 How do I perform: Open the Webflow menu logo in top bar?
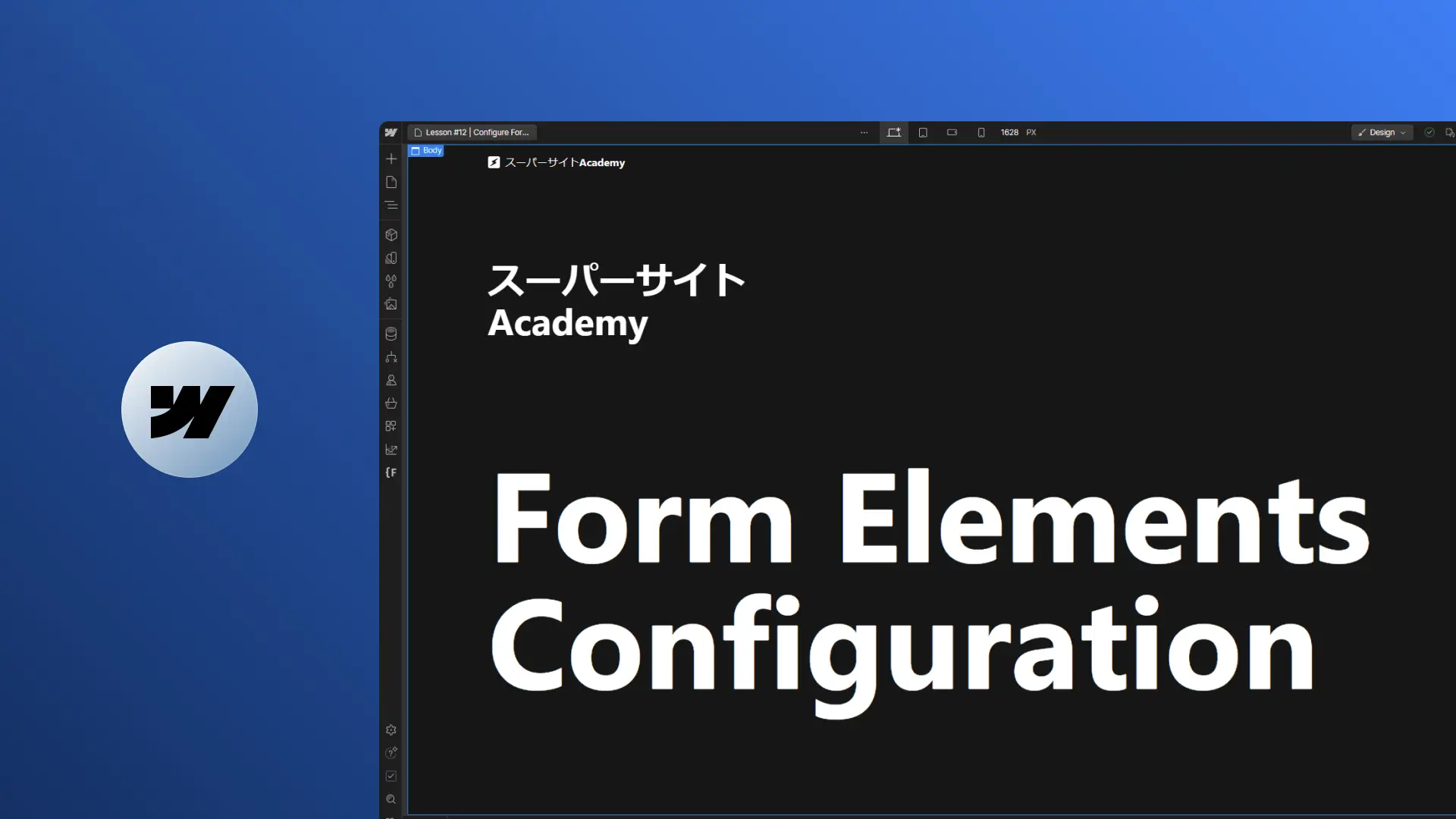[x=391, y=132]
